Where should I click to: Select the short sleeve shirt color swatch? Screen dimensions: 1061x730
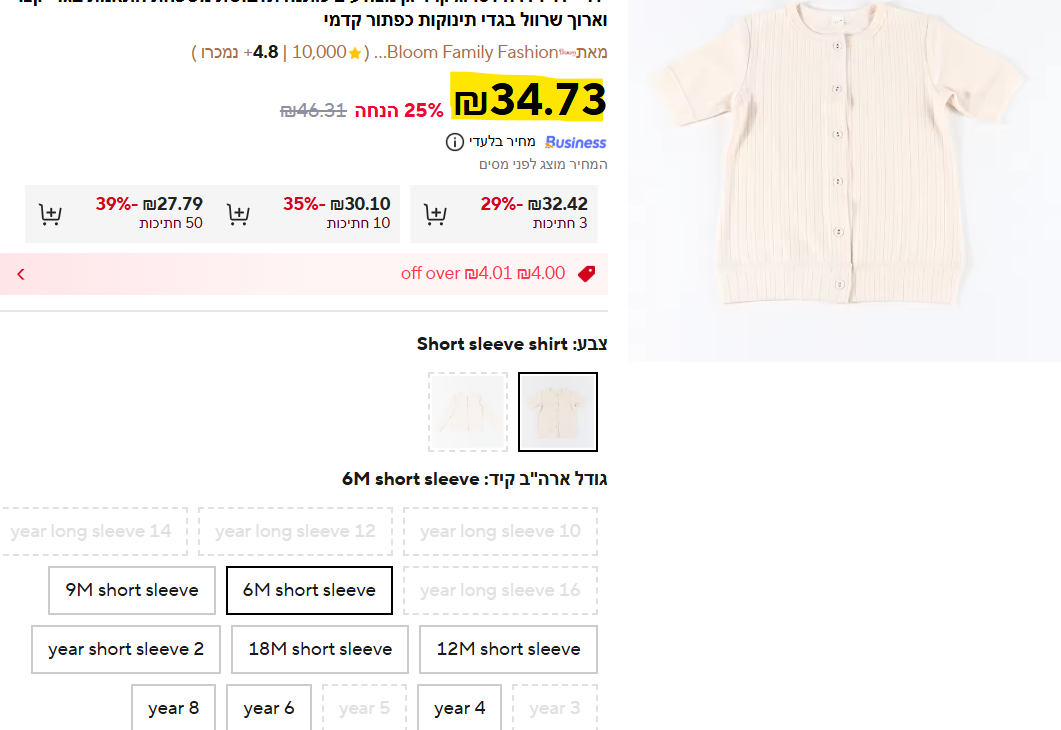(x=558, y=412)
